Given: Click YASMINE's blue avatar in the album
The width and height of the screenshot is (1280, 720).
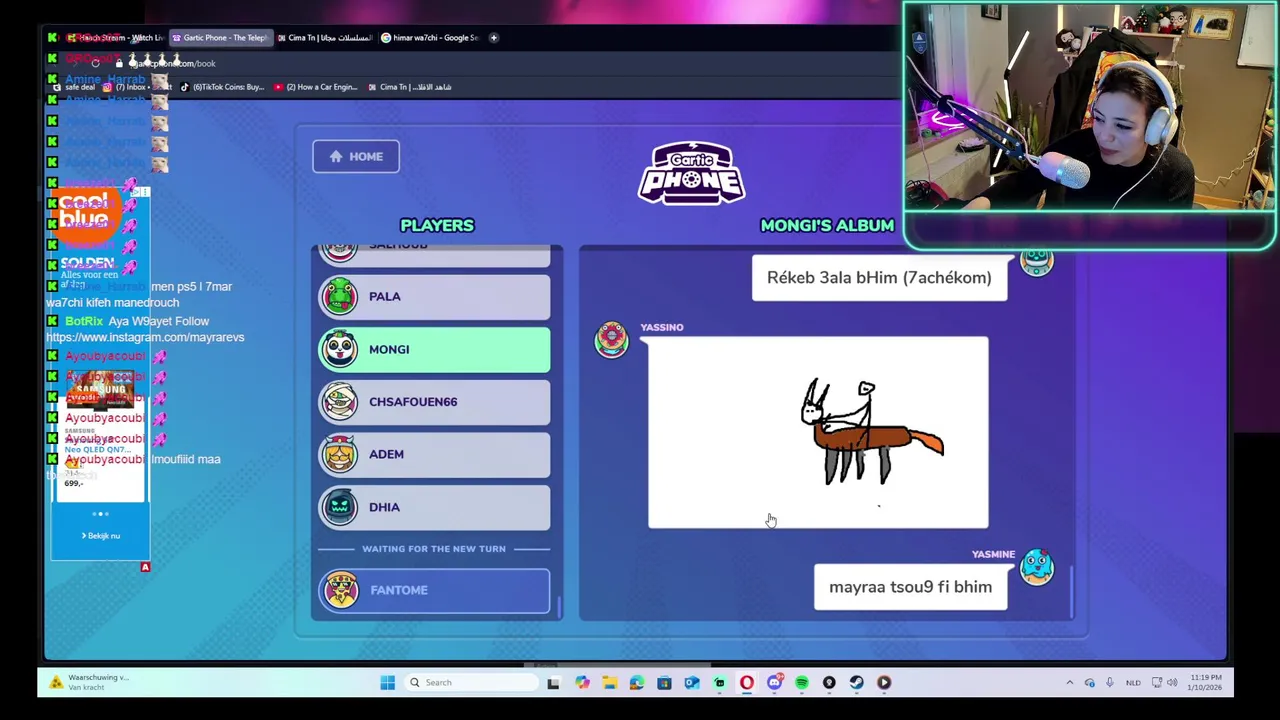Looking at the screenshot, I should point(1037,566).
